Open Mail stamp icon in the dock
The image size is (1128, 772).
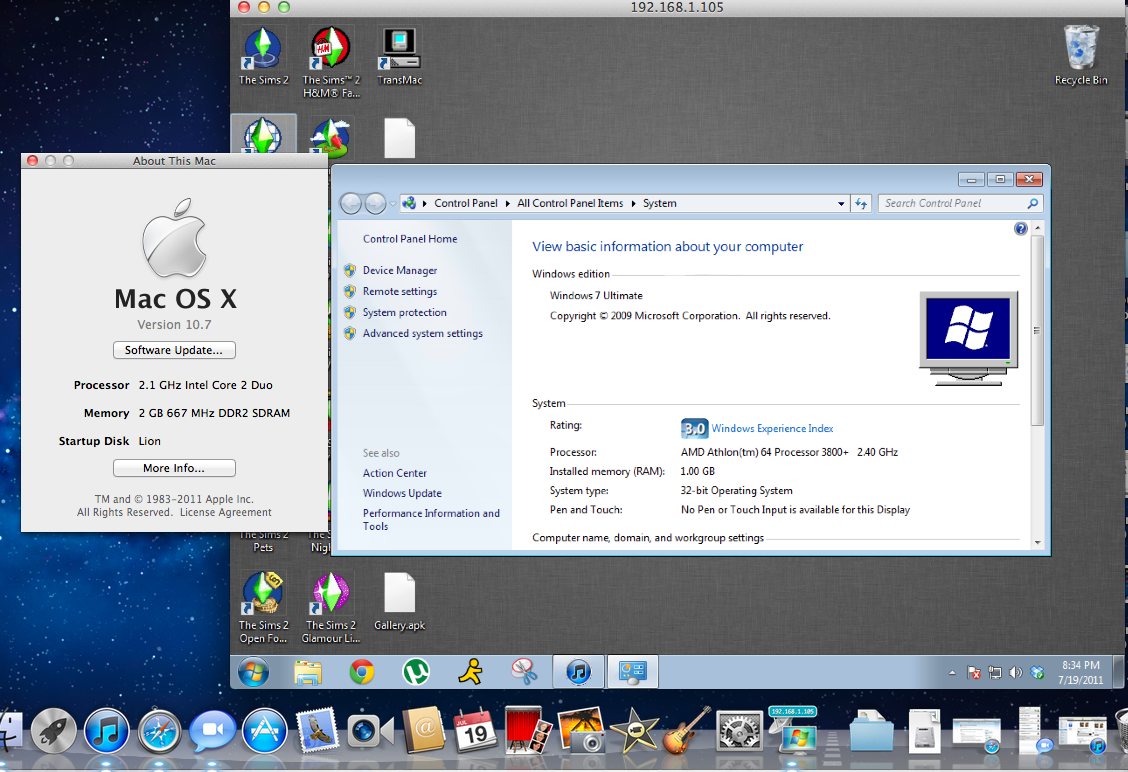pos(317,730)
